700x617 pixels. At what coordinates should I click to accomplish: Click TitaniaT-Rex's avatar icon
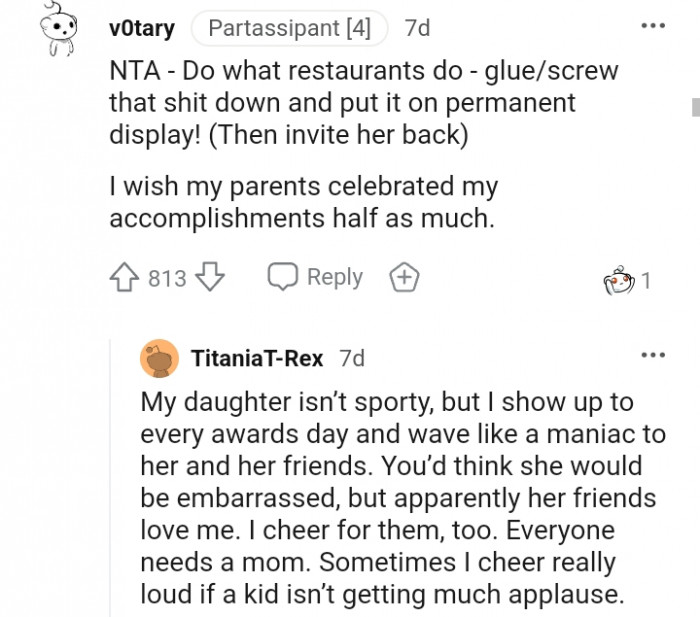[x=158, y=359]
